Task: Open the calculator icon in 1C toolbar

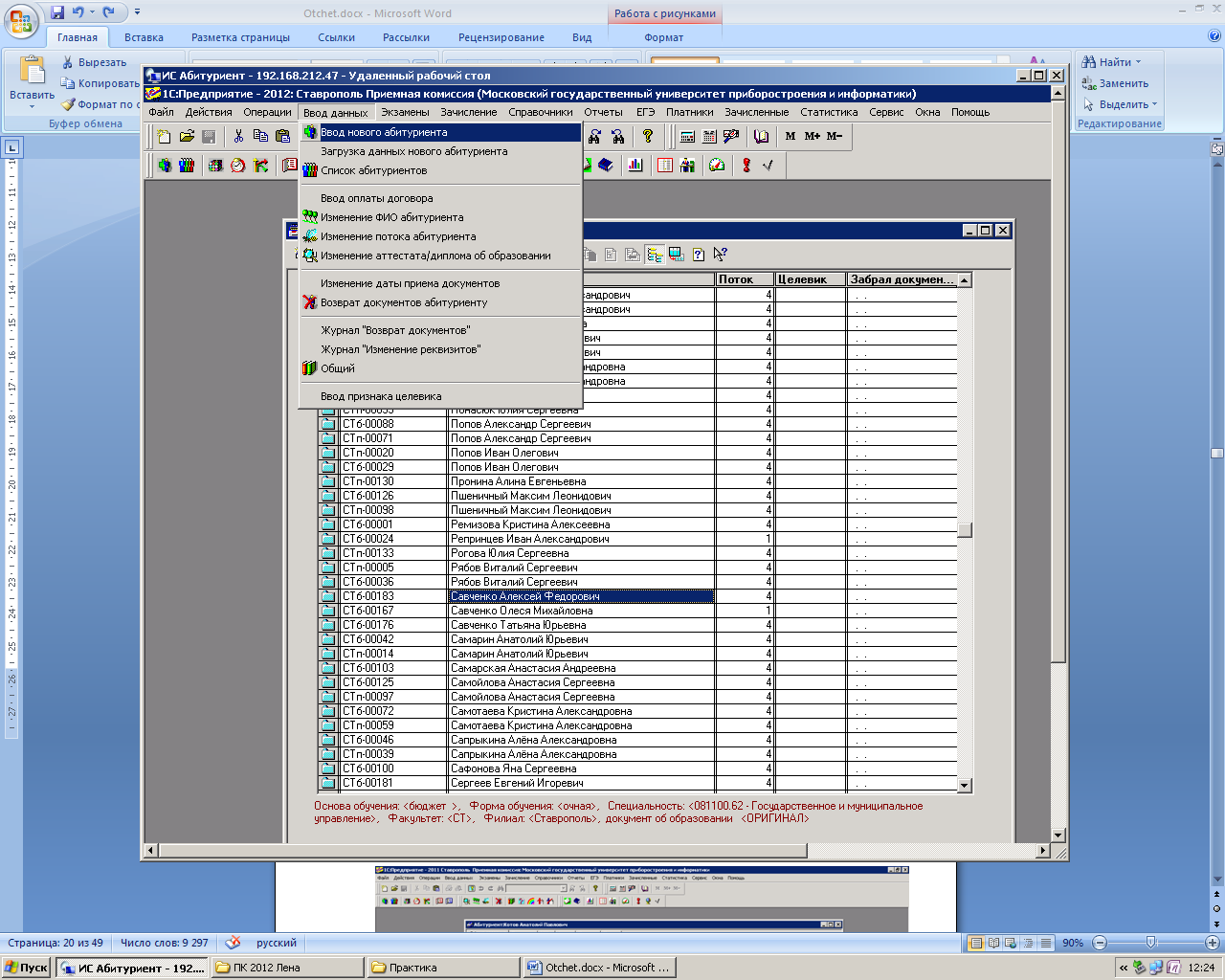Action: pyautogui.click(x=687, y=137)
